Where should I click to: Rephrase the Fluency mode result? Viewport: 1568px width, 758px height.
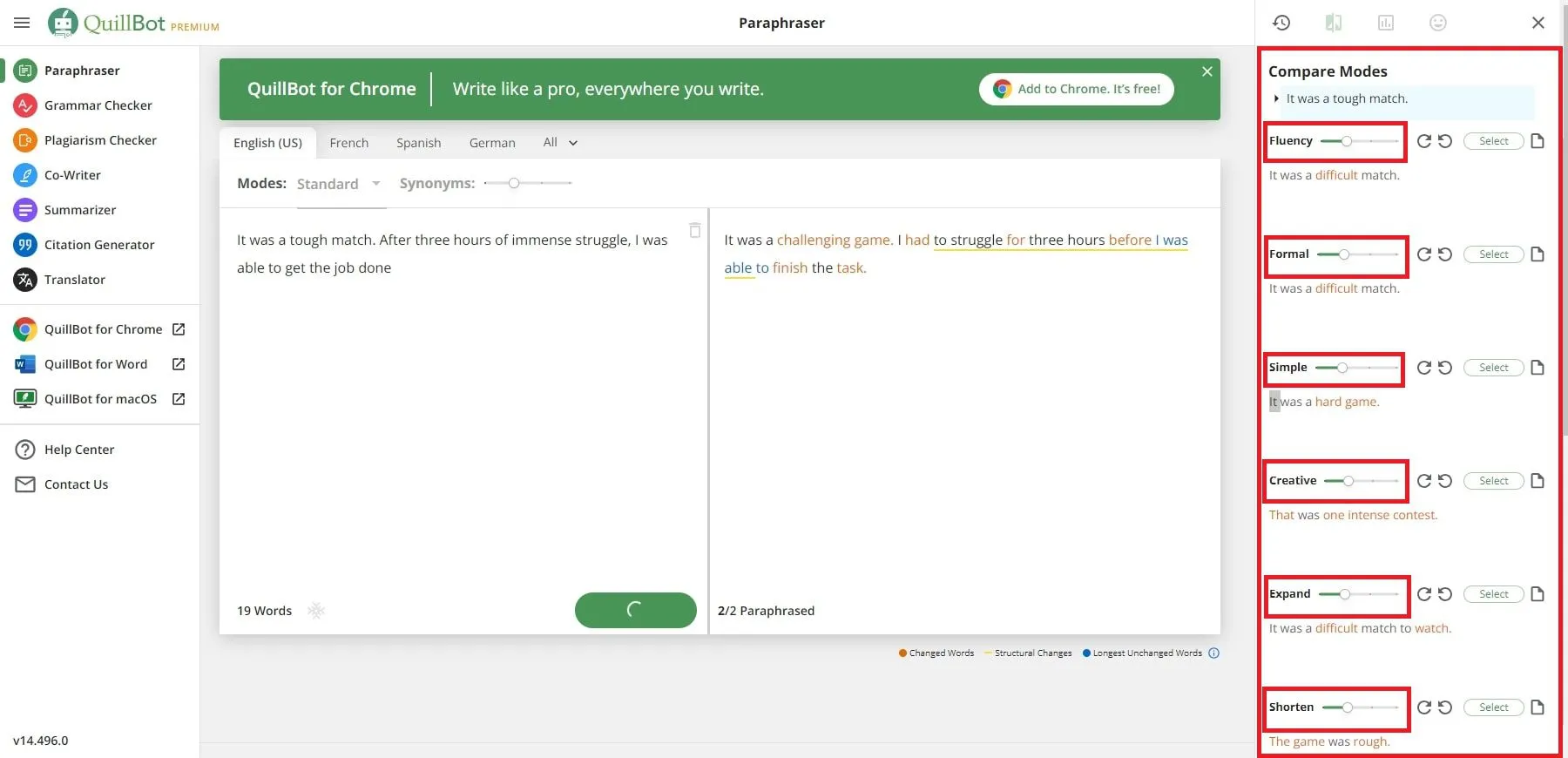pos(1424,141)
